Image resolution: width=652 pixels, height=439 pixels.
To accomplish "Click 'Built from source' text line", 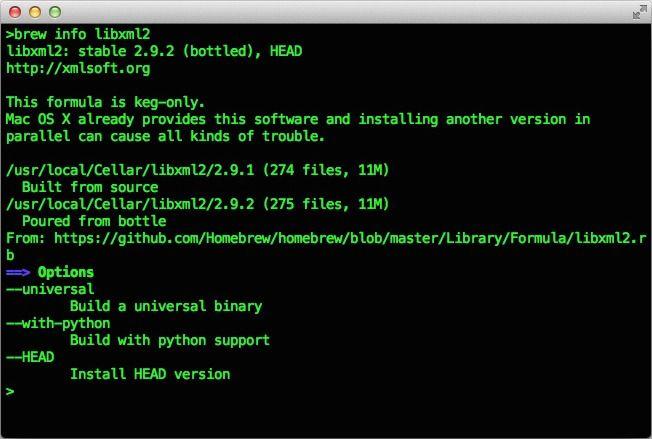I will pyautogui.click(x=90, y=187).
